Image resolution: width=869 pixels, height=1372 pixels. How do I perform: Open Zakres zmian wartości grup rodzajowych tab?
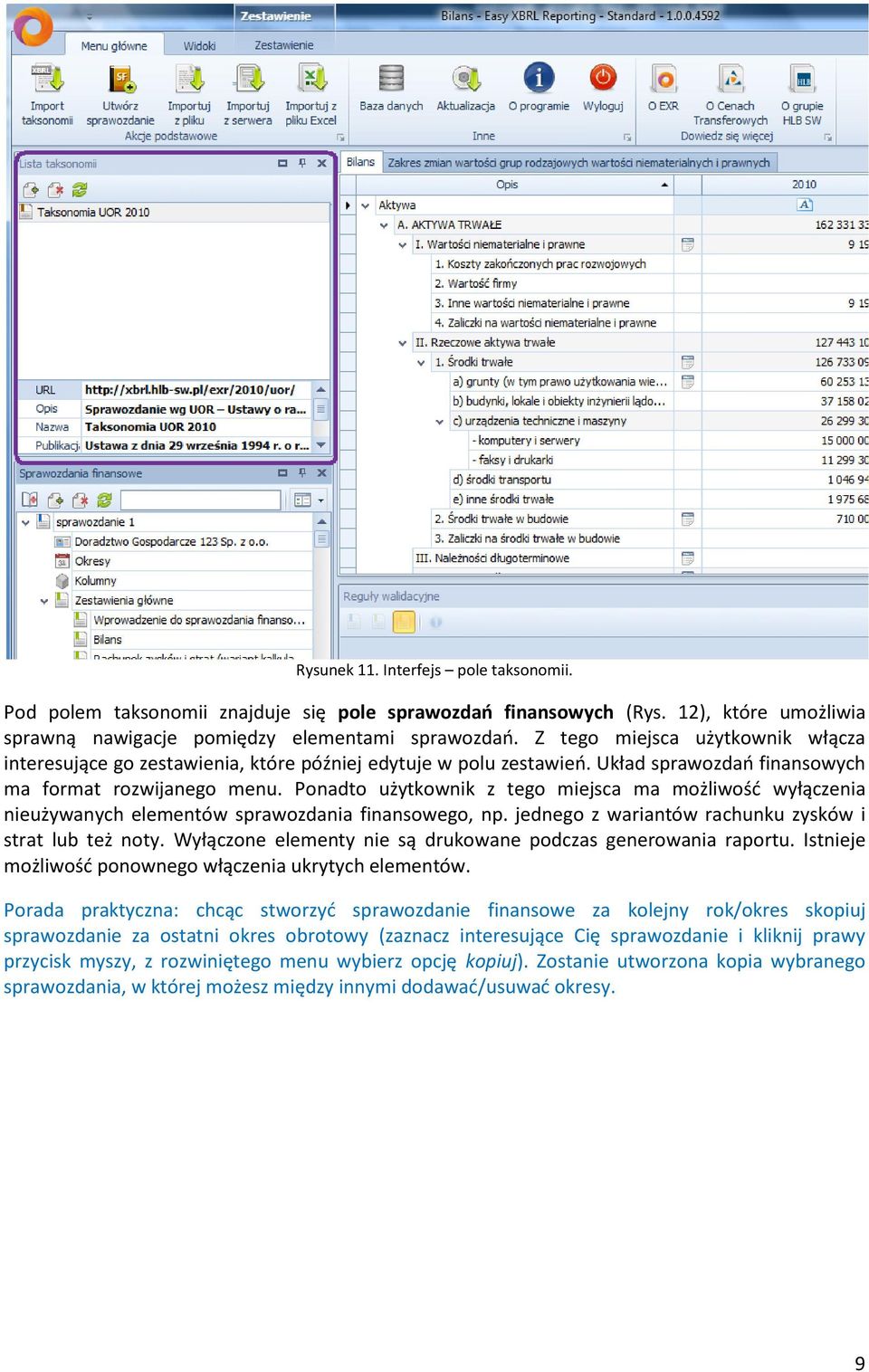578,163
